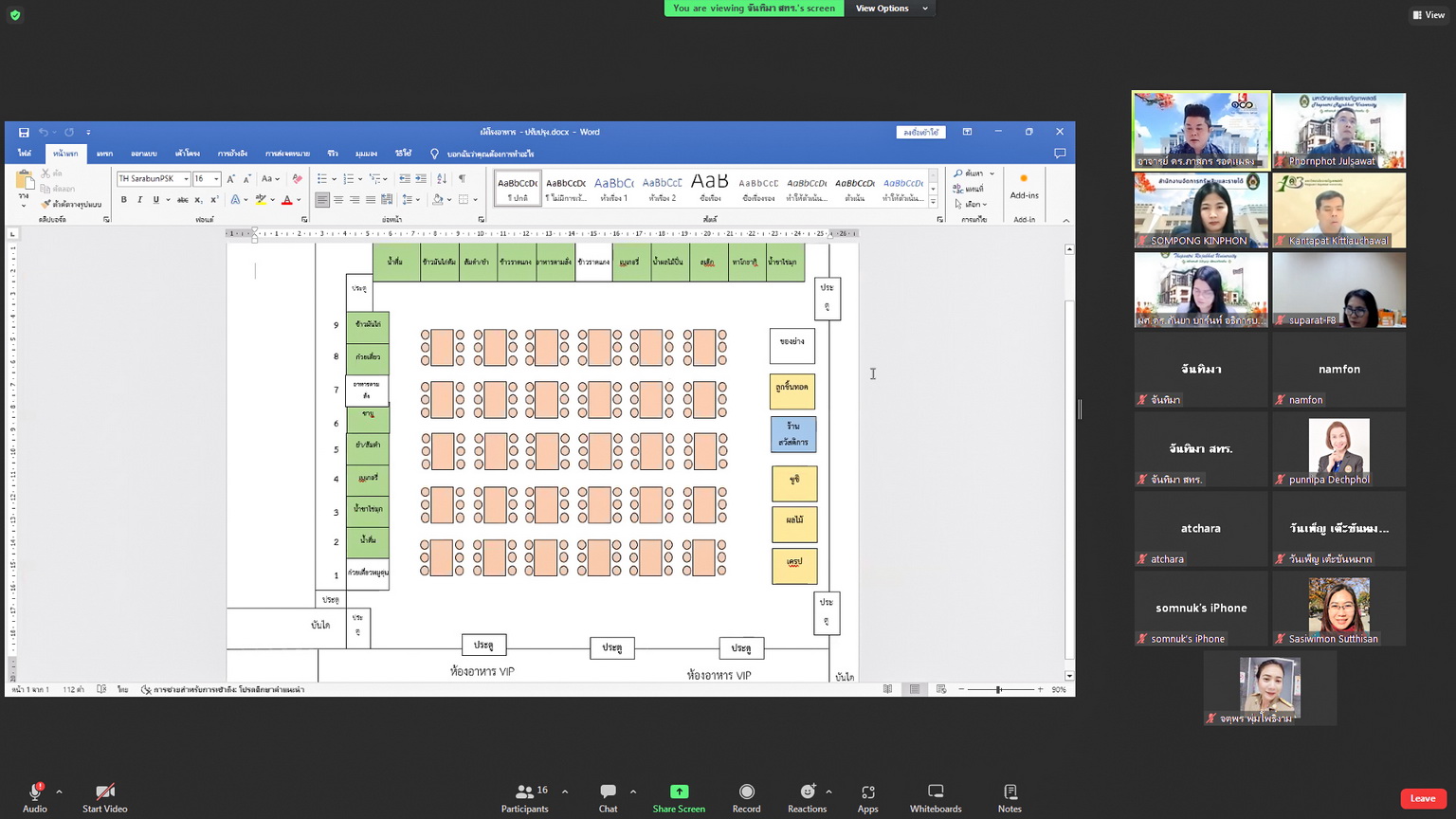Toggle align right paragraph button
Viewport: 1456px width, 819px height.
click(355, 200)
